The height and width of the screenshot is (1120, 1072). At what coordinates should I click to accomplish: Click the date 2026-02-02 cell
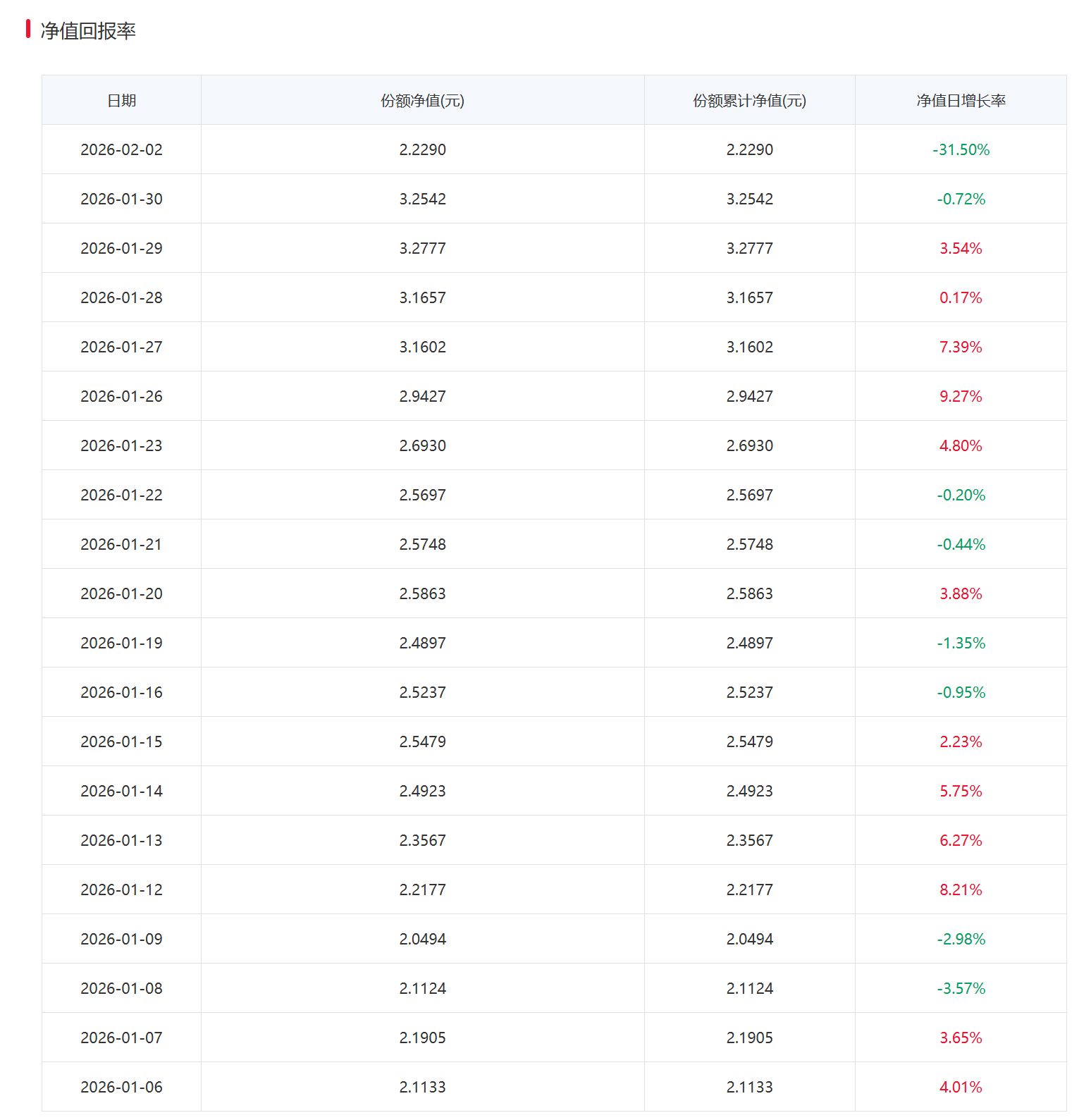click(x=121, y=149)
